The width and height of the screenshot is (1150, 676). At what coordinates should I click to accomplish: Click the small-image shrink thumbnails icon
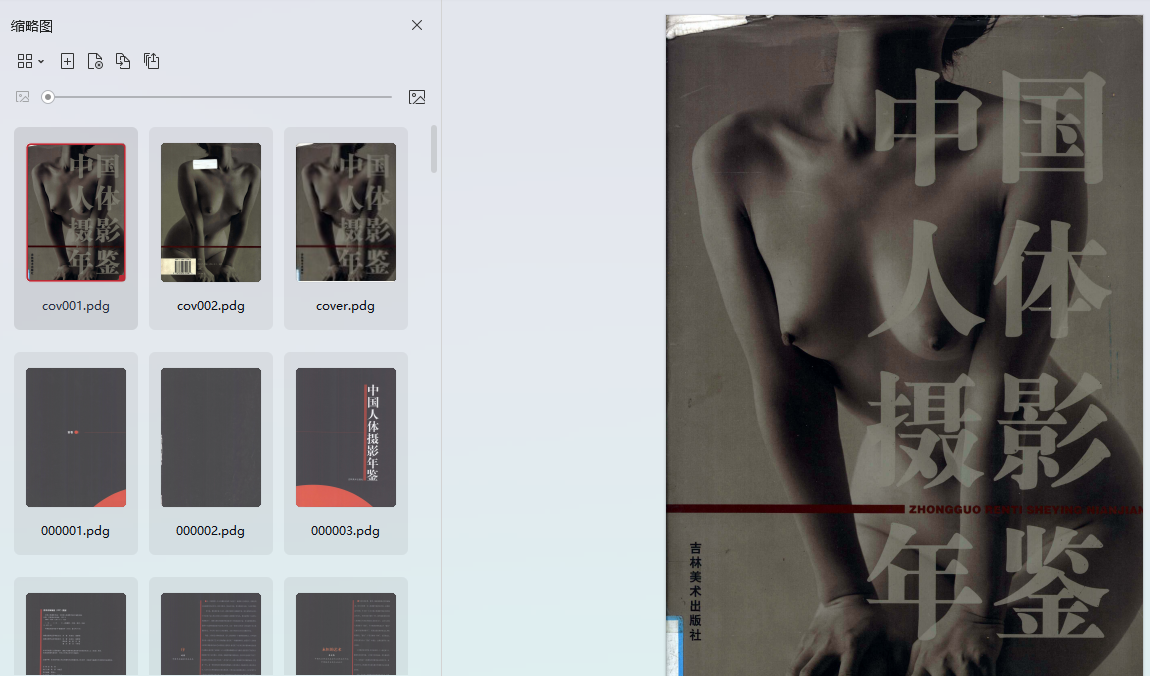[23, 97]
